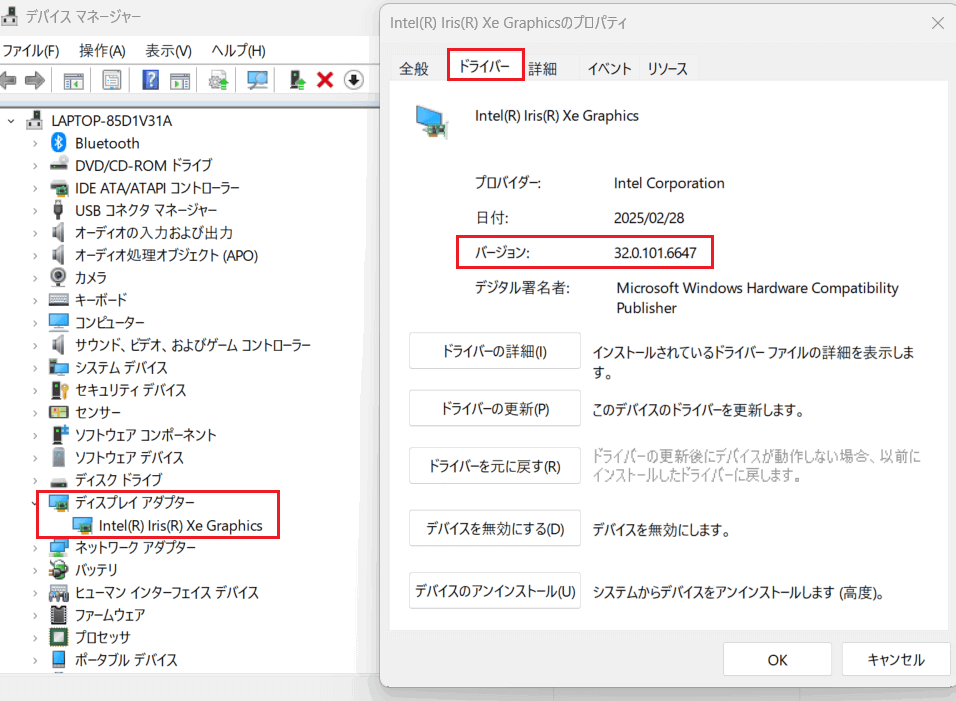Viewport: 956px width, 701px height.
Task: Open the 操作(A) menu
Action: click(102, 51)
